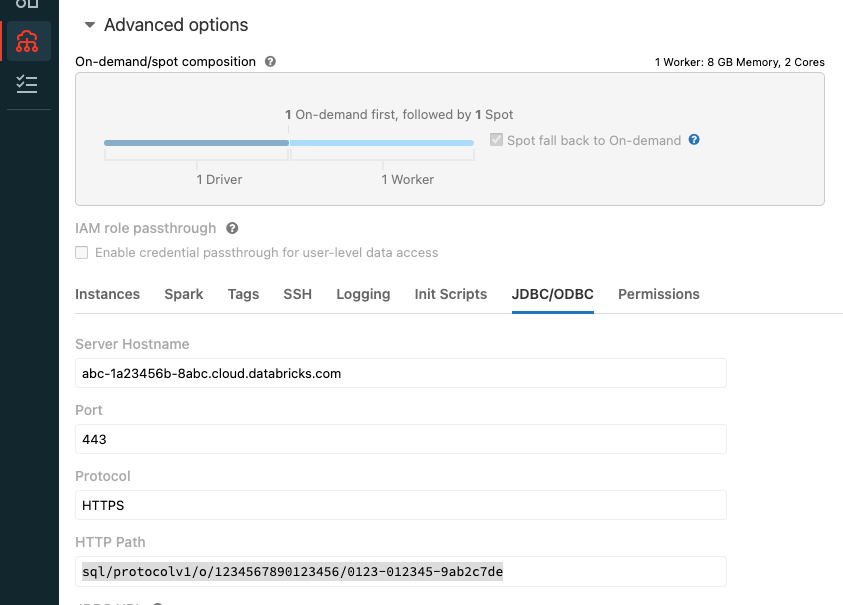The height and width of the screenshot is (605, 843).
Task: Click the 'Server Hostname' label
Action: click(132, 344)
